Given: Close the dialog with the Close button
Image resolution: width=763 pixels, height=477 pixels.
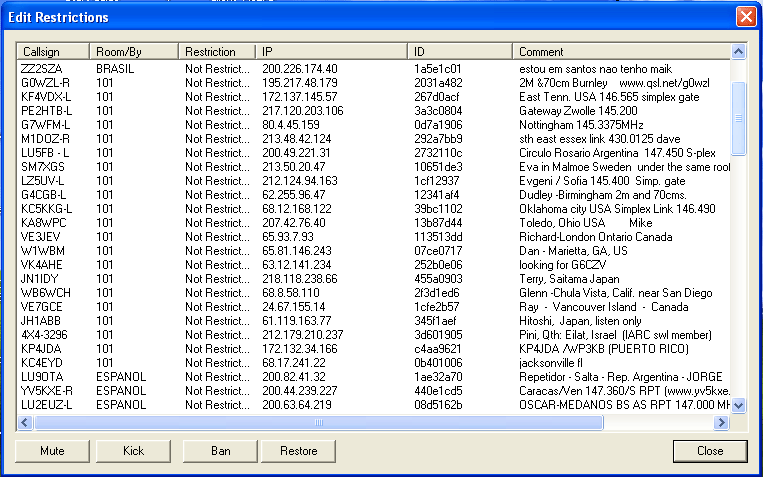Looking at the screenshot, I should 710,451.
